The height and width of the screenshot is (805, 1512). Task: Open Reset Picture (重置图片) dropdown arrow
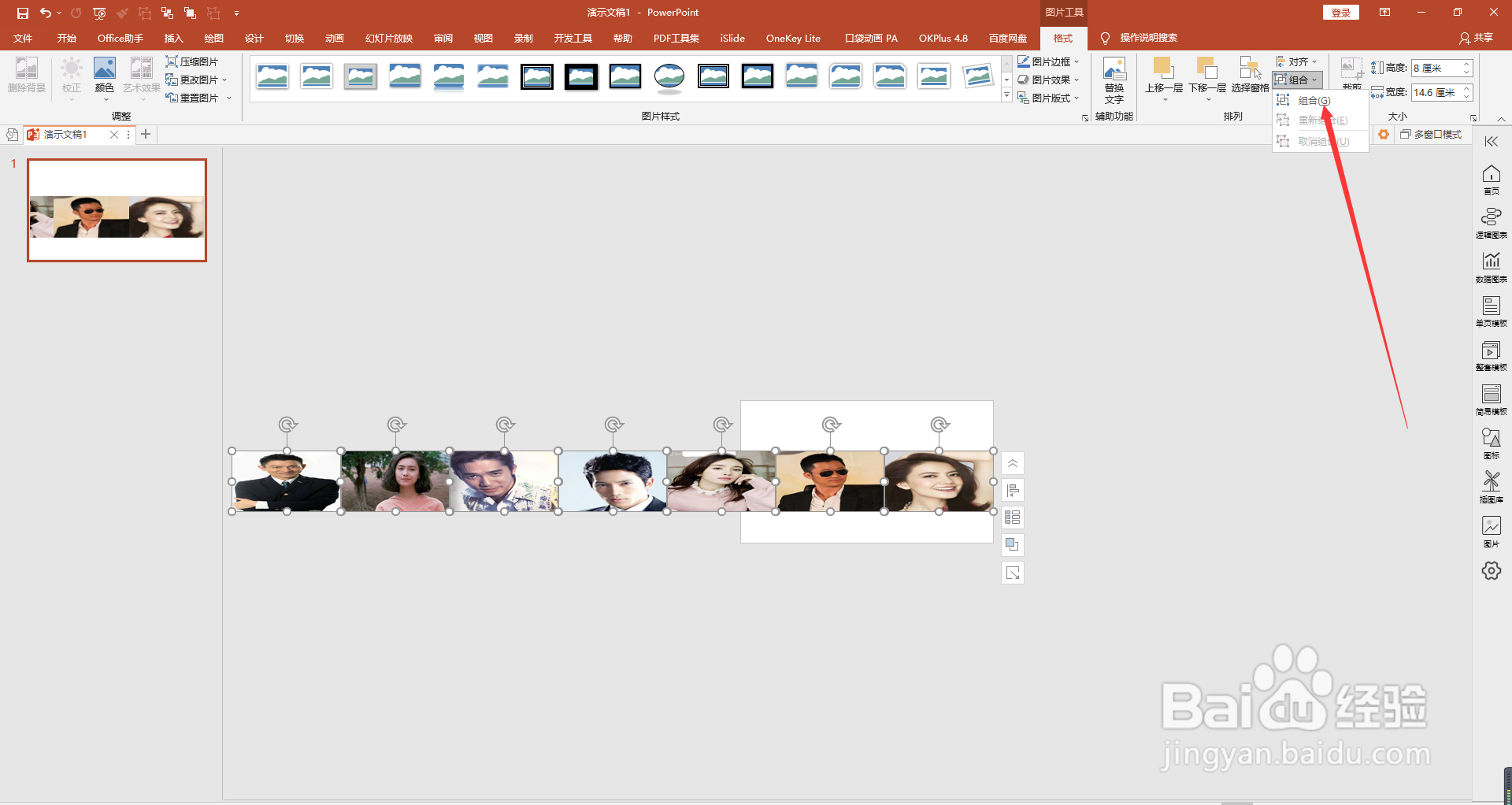pos(229,98)
